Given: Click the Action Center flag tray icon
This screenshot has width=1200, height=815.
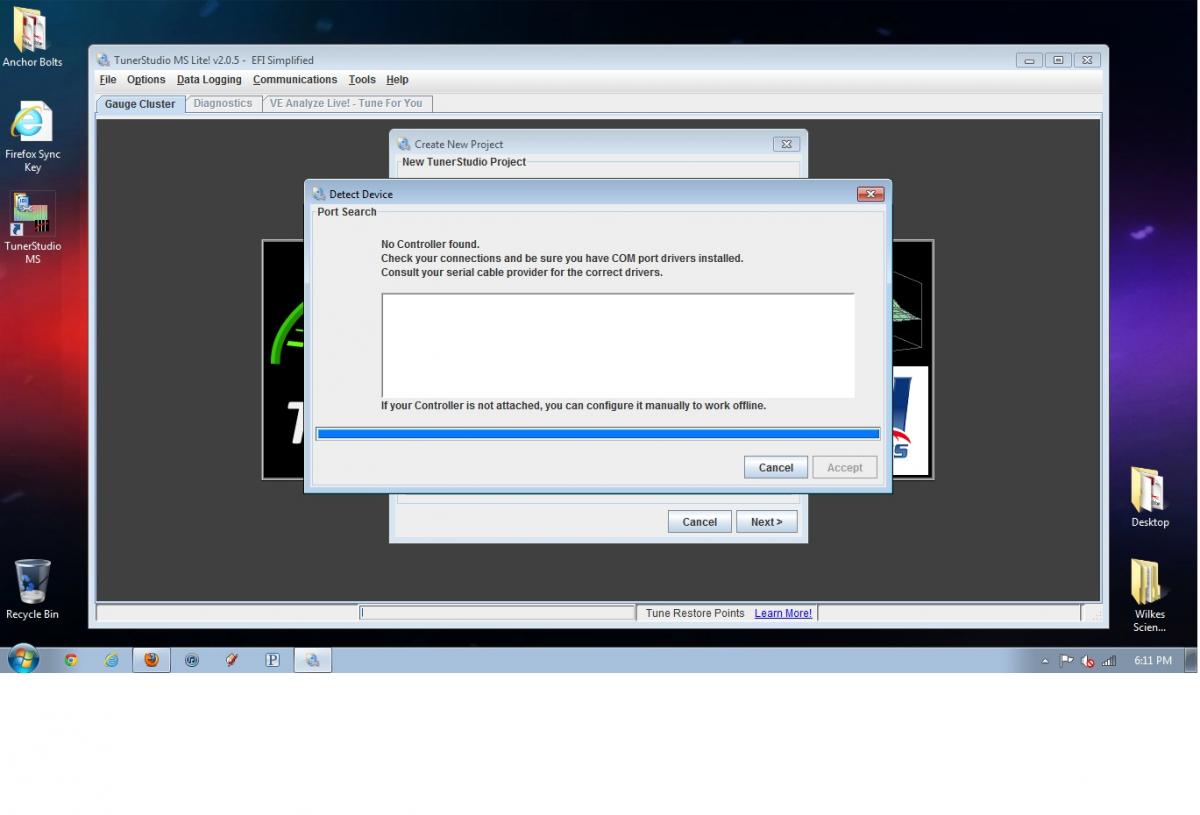Looking at the screenshot, I should point(1067,661).
